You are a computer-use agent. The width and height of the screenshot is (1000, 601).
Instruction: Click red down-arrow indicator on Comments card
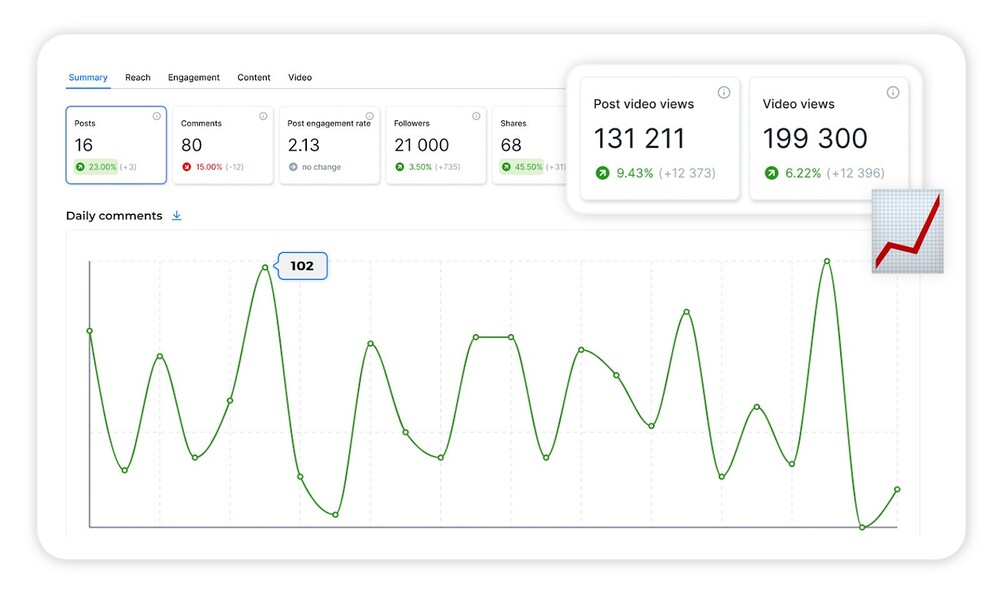pyautogui.click(x=186, y=167)
